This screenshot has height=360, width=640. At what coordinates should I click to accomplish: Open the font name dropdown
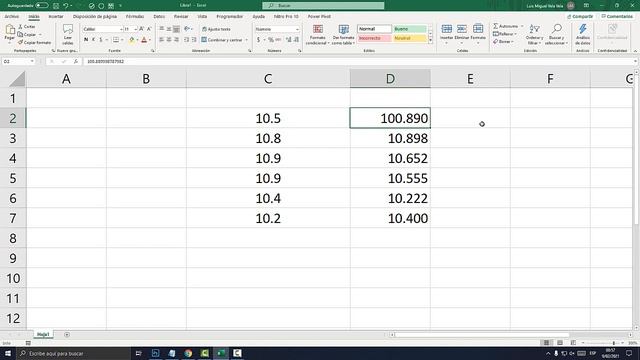pos(121,29)
